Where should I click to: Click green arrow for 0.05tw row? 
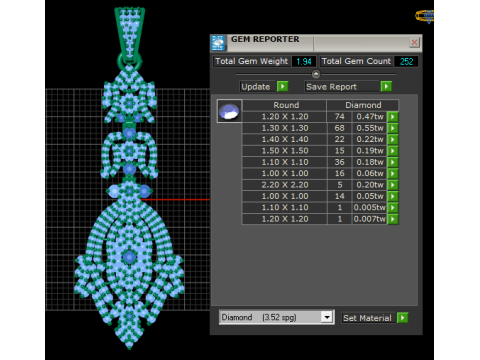[393, 196]
